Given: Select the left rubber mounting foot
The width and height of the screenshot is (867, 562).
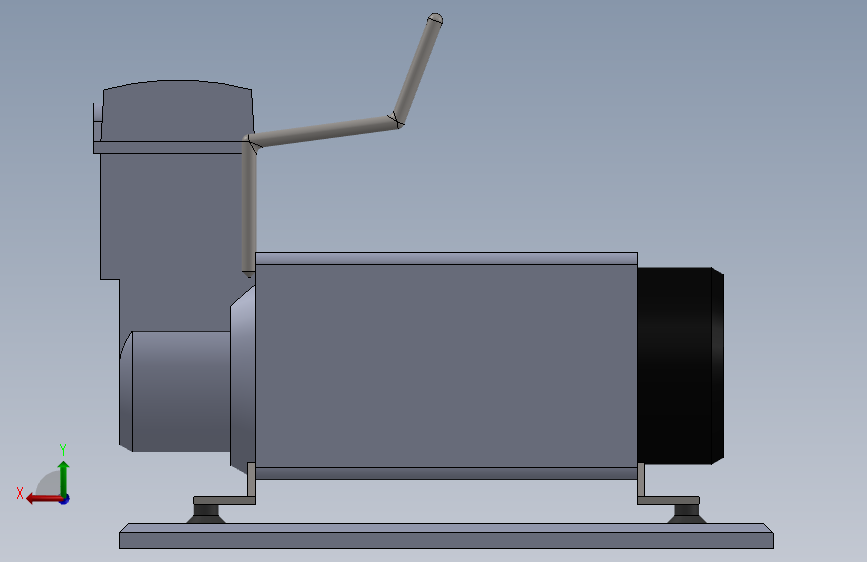Looking at the screenshot, I should point(206,514).
